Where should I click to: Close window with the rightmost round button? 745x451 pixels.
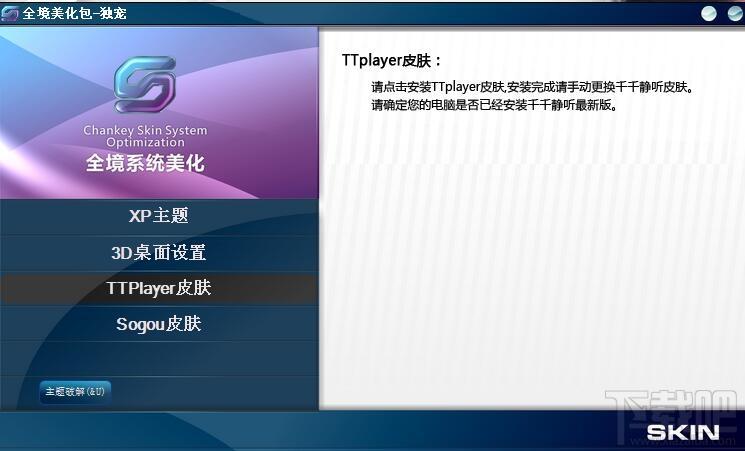[735, 13]
